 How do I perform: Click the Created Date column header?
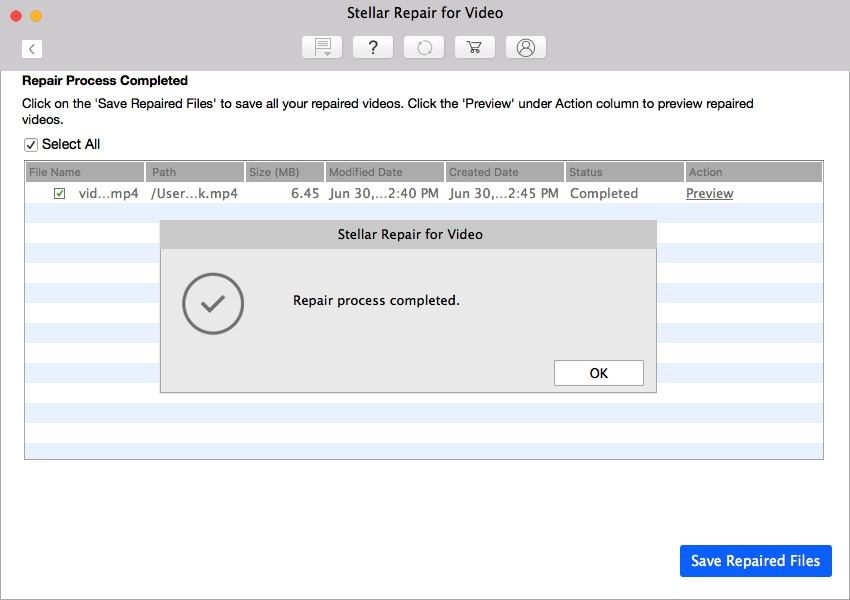[x=505, y=172]
